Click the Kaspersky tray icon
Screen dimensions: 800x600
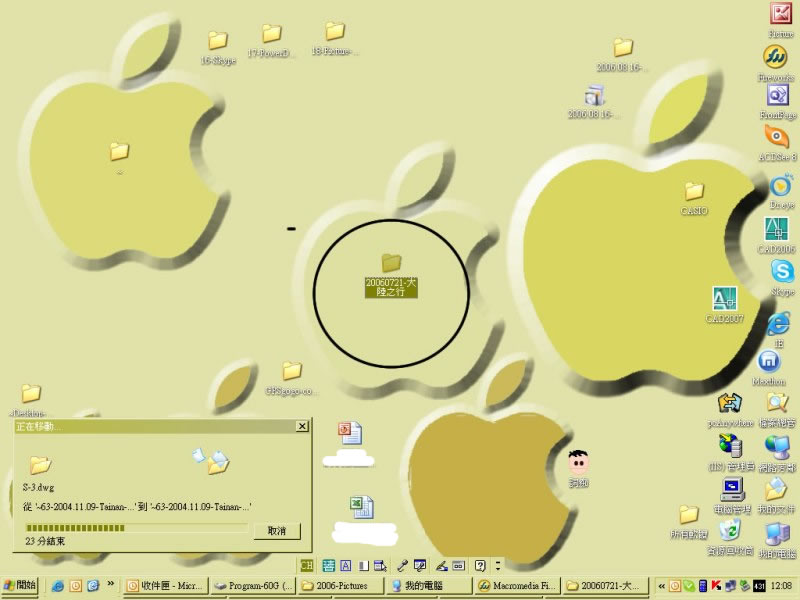716,586
